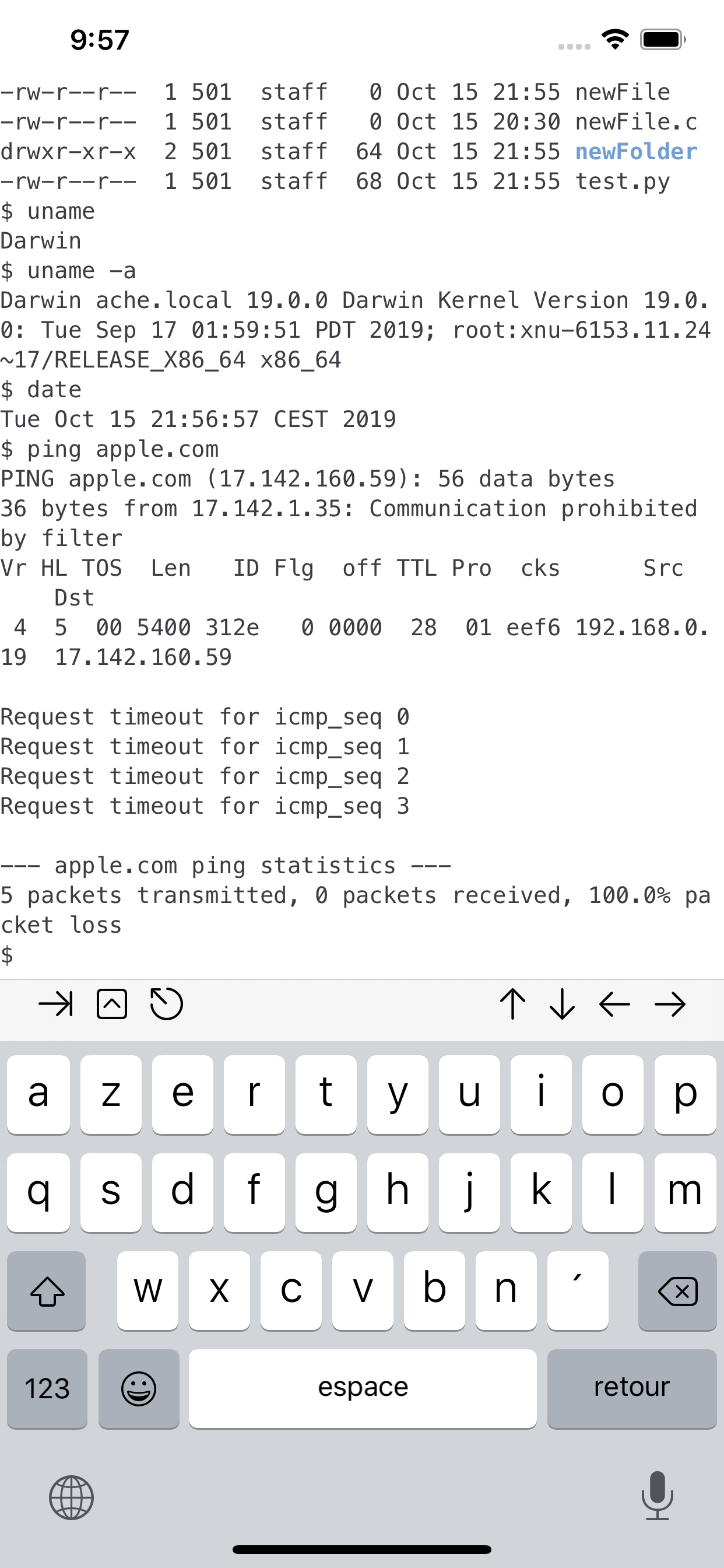This screenshot has height=1568, width=724.
Task: Tap espace to insert a space
Action: [x=363, y=1388]
